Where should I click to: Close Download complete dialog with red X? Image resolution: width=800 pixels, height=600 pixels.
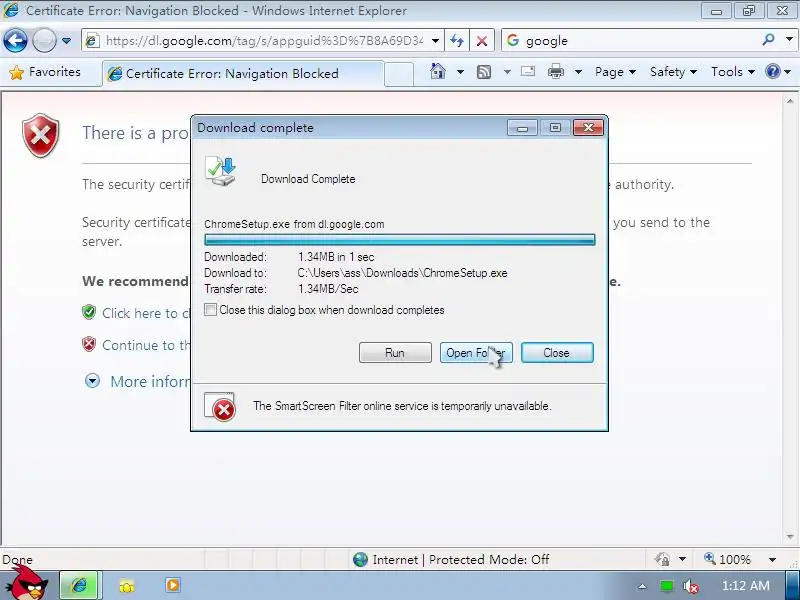[588, 128]
